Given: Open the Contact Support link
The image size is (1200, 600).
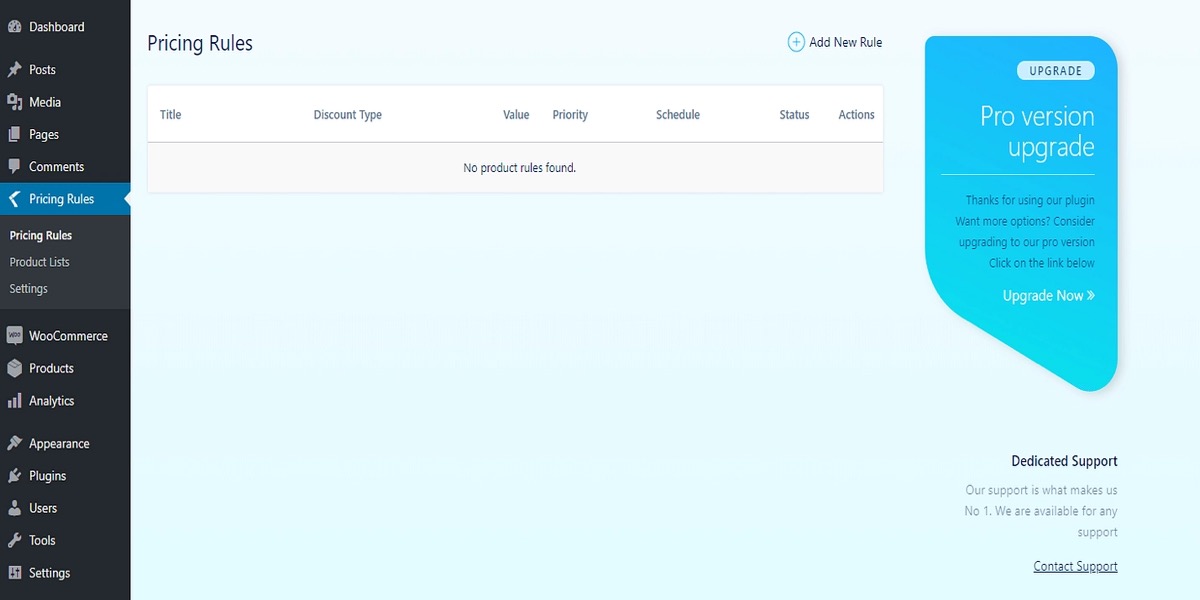Looking at the screenshot, I should pyautogui.click(x=1075, y=567).
